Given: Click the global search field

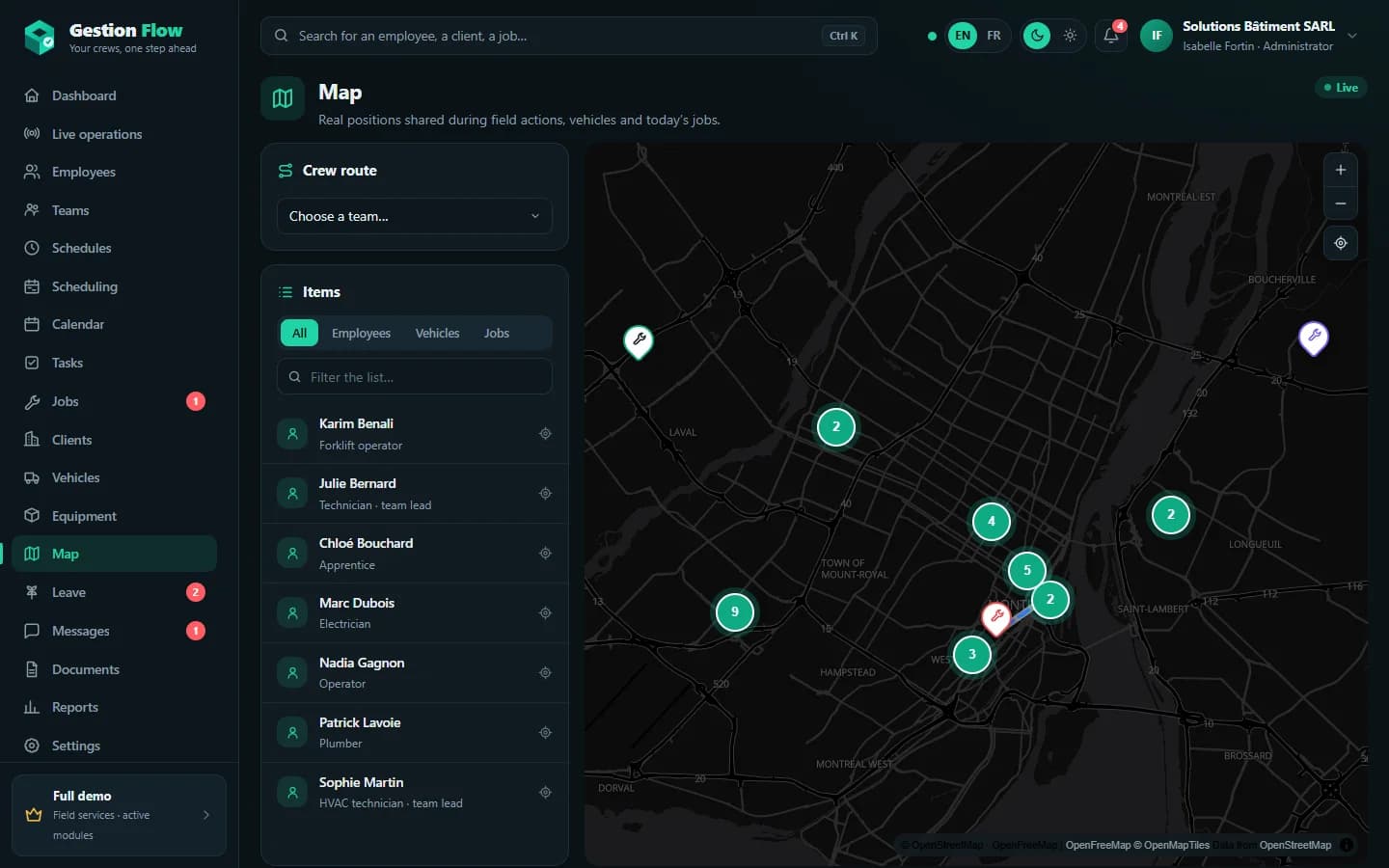Looking at the screenshot, I should pos(568,36).
